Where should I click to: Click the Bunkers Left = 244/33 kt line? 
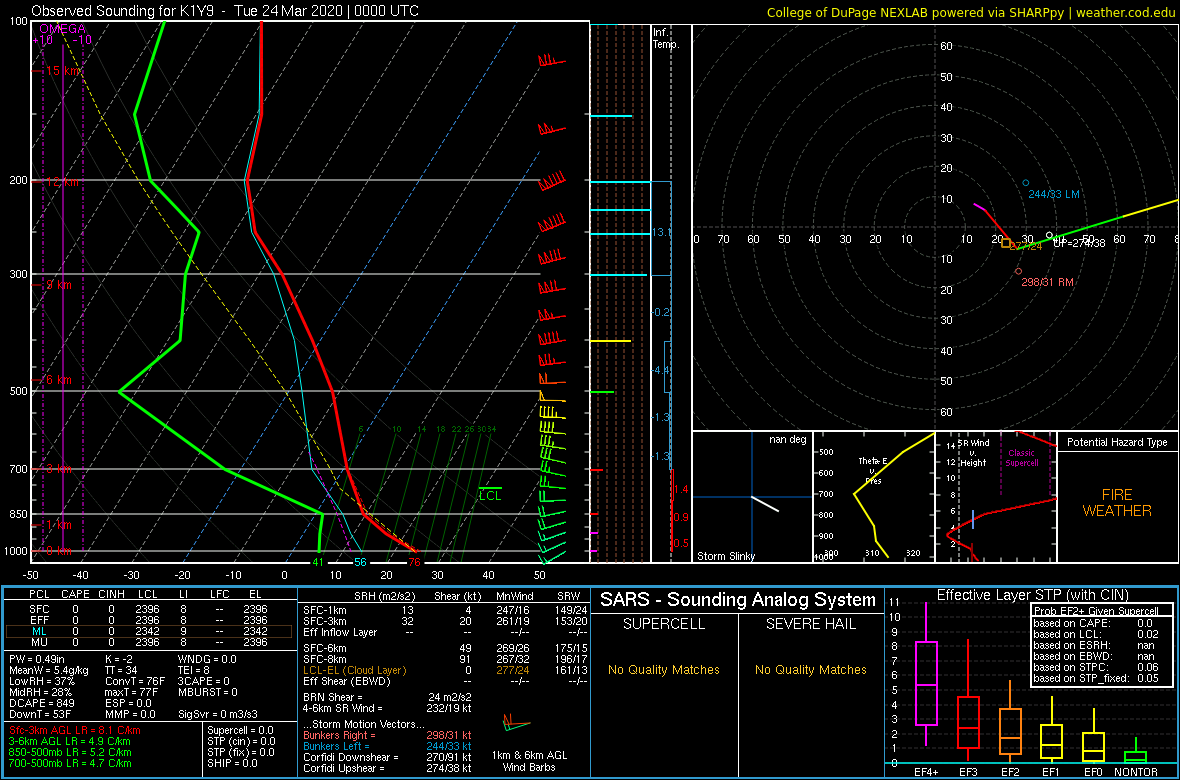[x=387, y=745]
